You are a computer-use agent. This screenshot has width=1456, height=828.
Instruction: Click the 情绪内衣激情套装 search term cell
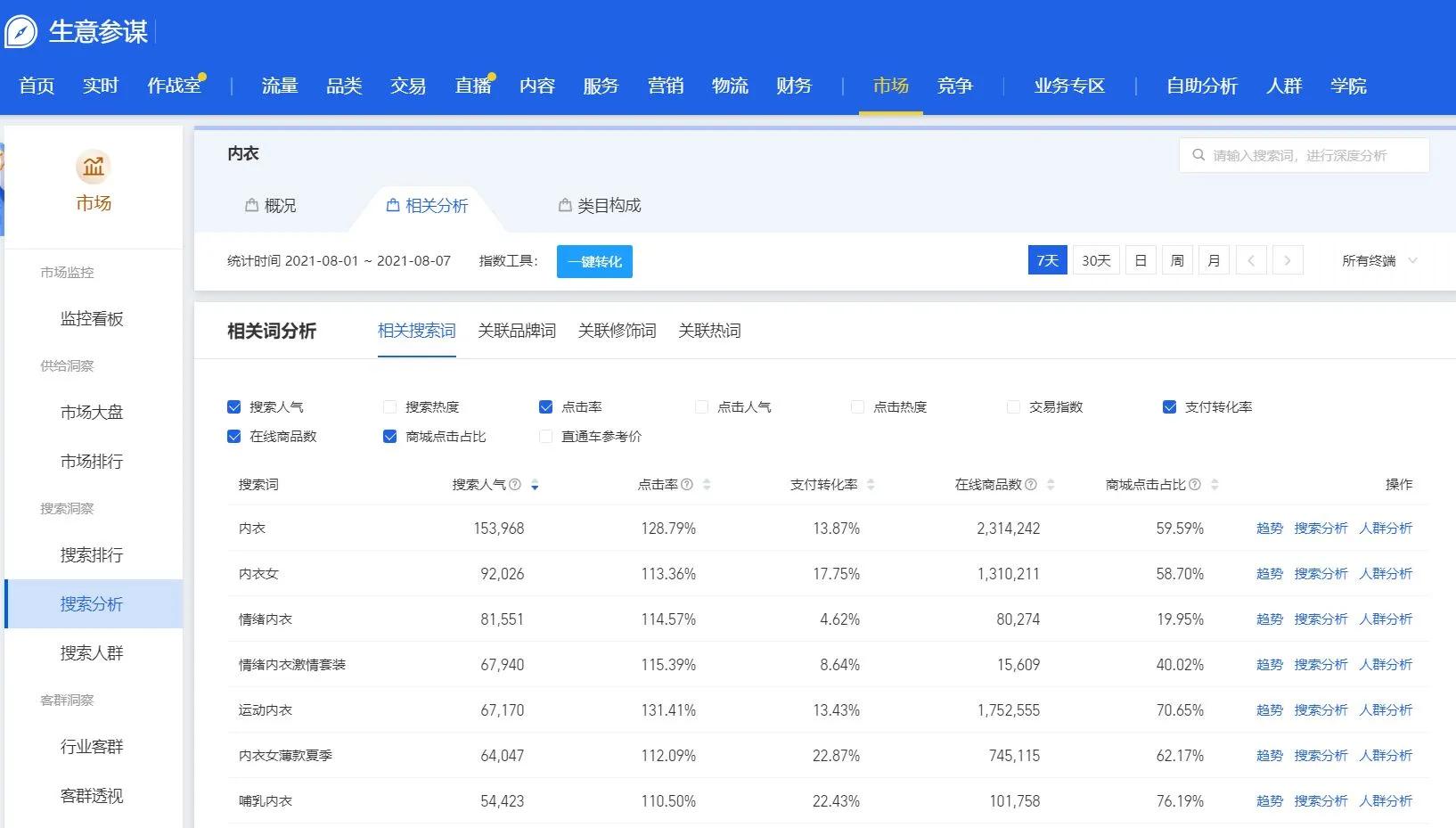point(292,665)
